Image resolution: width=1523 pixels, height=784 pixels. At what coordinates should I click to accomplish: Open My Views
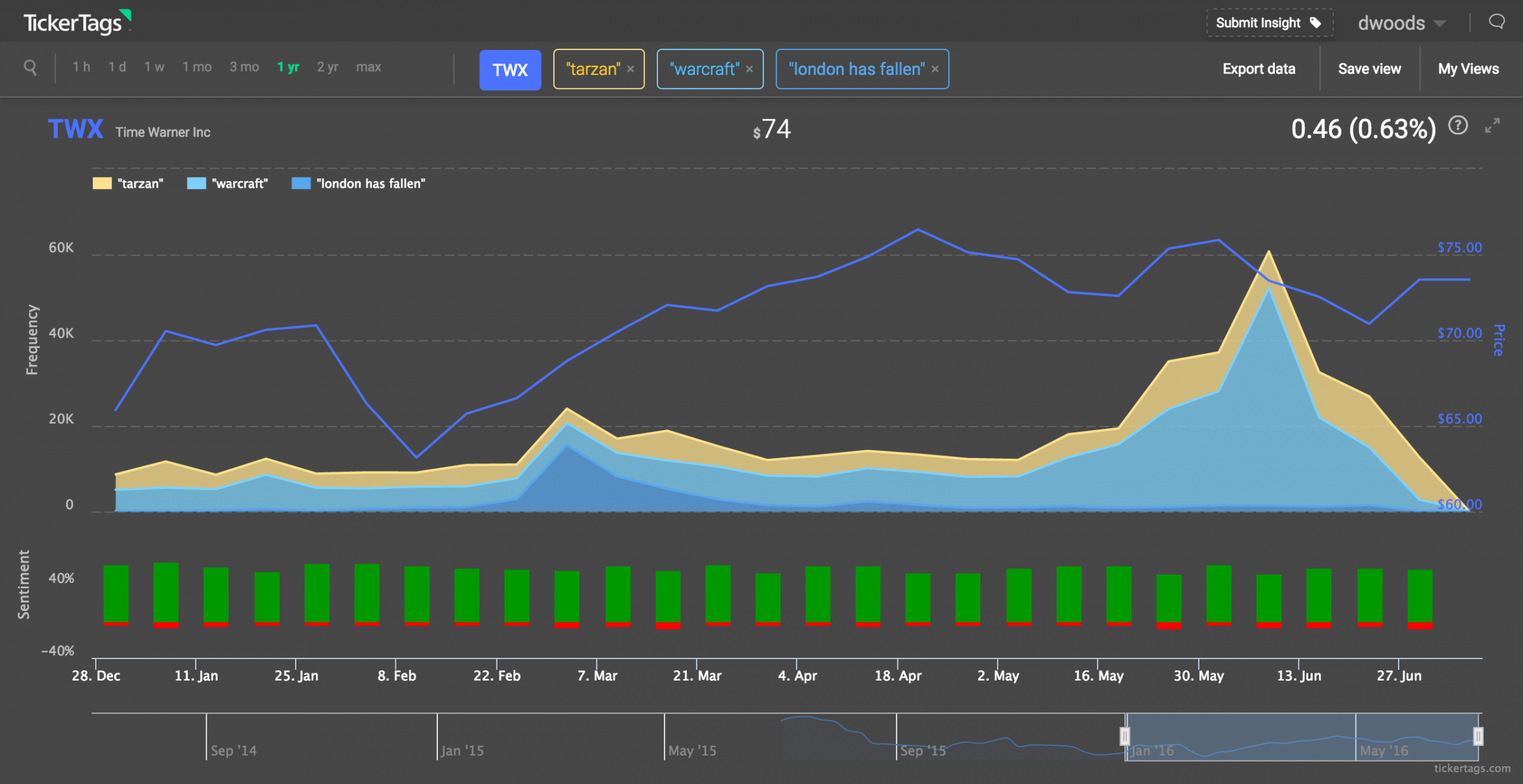1468,69
